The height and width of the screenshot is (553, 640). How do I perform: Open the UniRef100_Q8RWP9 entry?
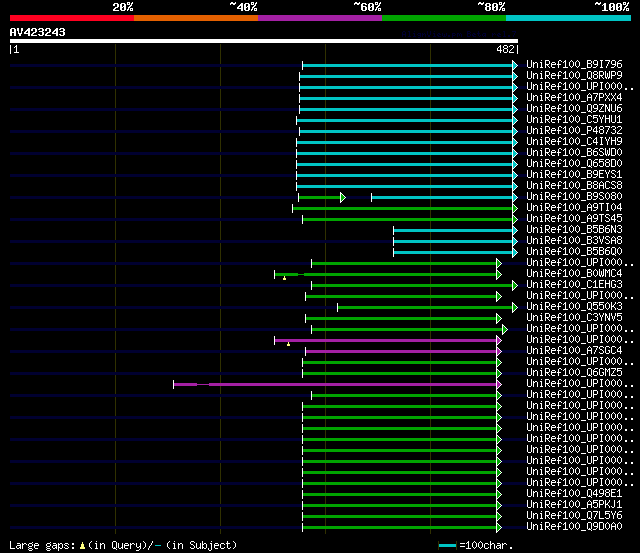pyautogui.click(x=574, y=76)
